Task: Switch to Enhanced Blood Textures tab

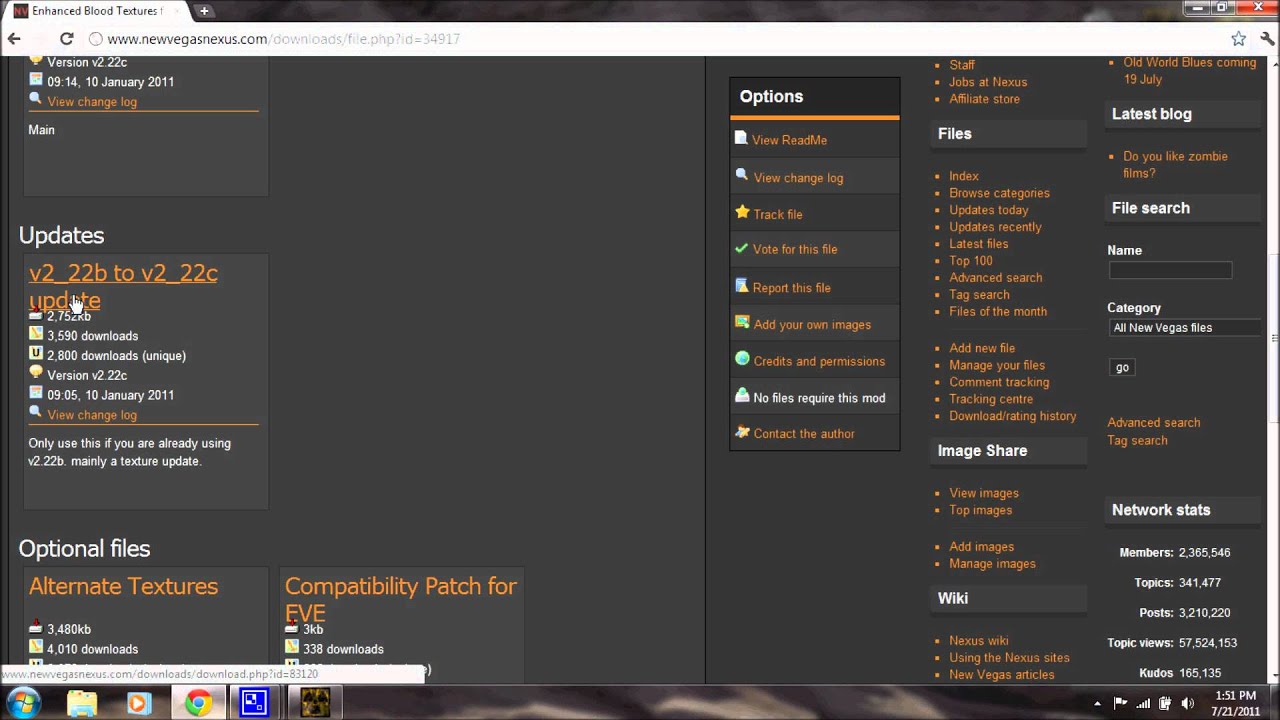Action: [x=90, y=11]
